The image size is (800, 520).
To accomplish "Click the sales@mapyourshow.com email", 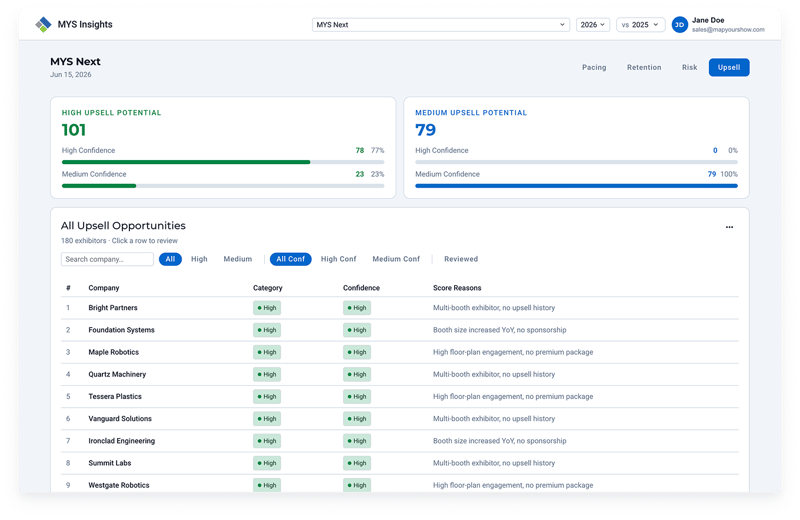I will point(728,30).
